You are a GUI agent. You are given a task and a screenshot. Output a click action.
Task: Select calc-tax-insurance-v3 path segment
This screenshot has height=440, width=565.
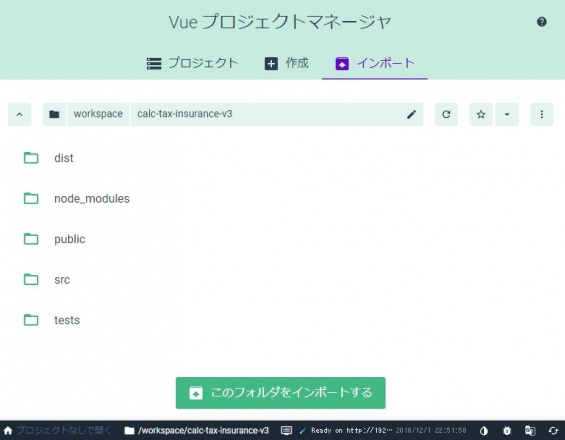pos(185,114)
